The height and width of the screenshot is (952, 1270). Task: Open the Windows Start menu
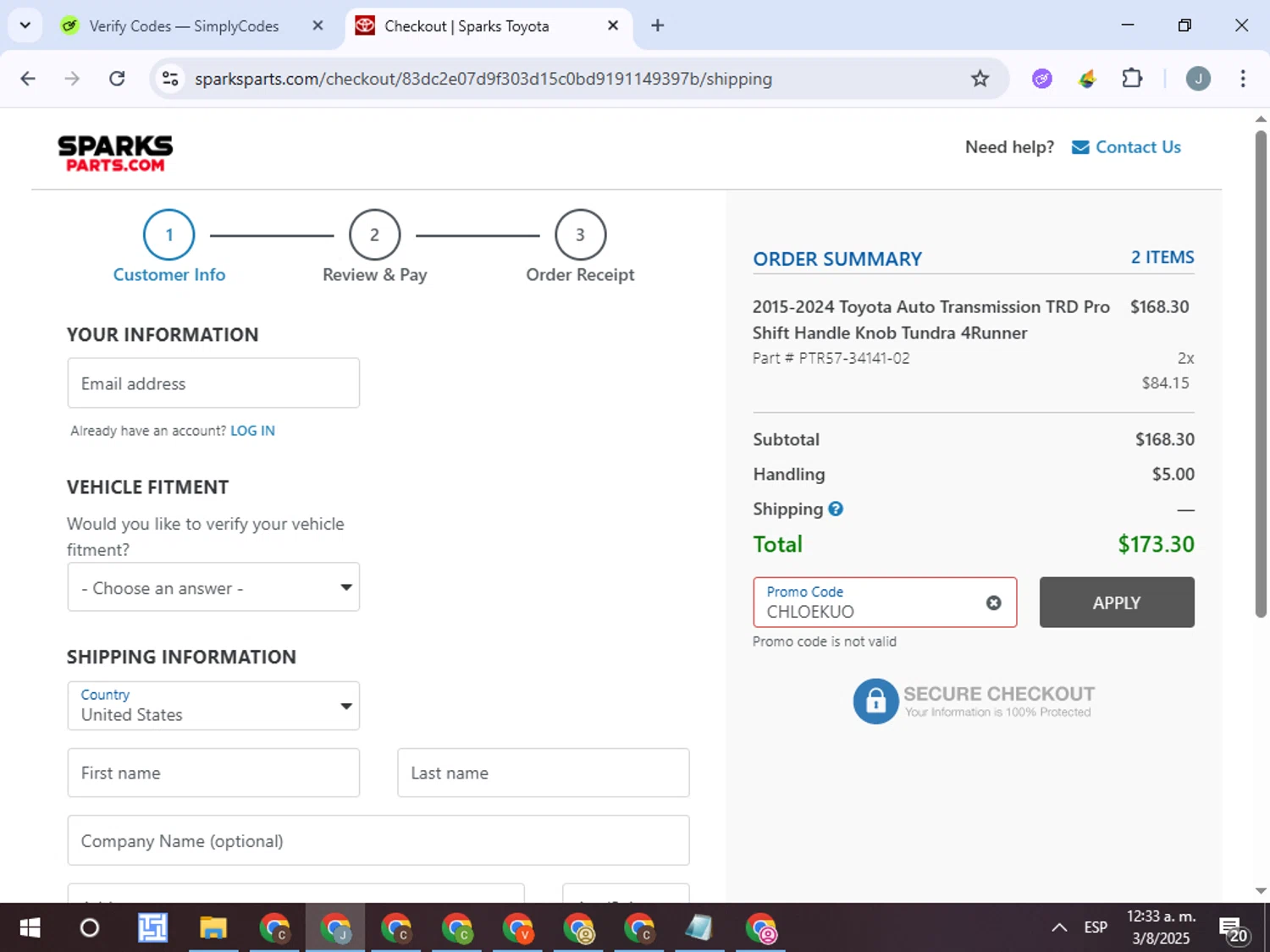[30, 928]
